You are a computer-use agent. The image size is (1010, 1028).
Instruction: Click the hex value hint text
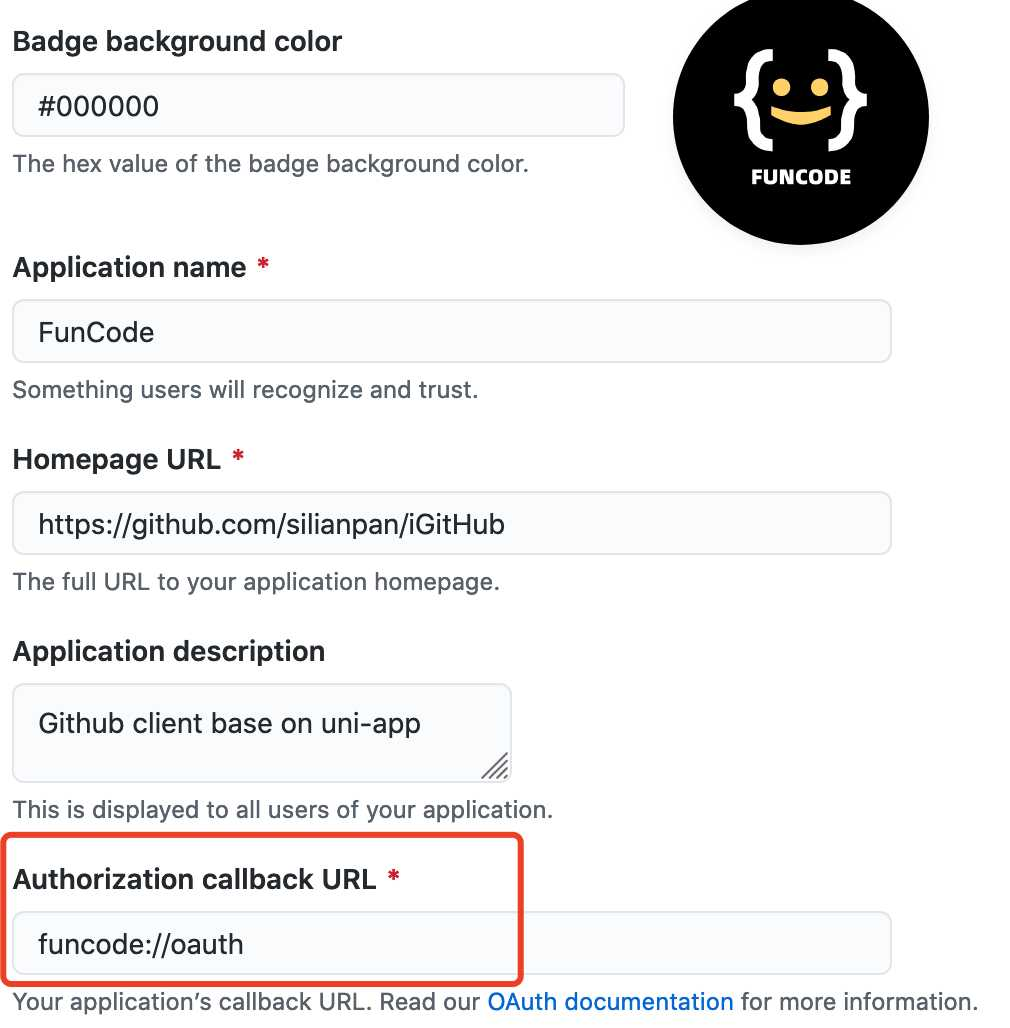click(x=270, y=163)
